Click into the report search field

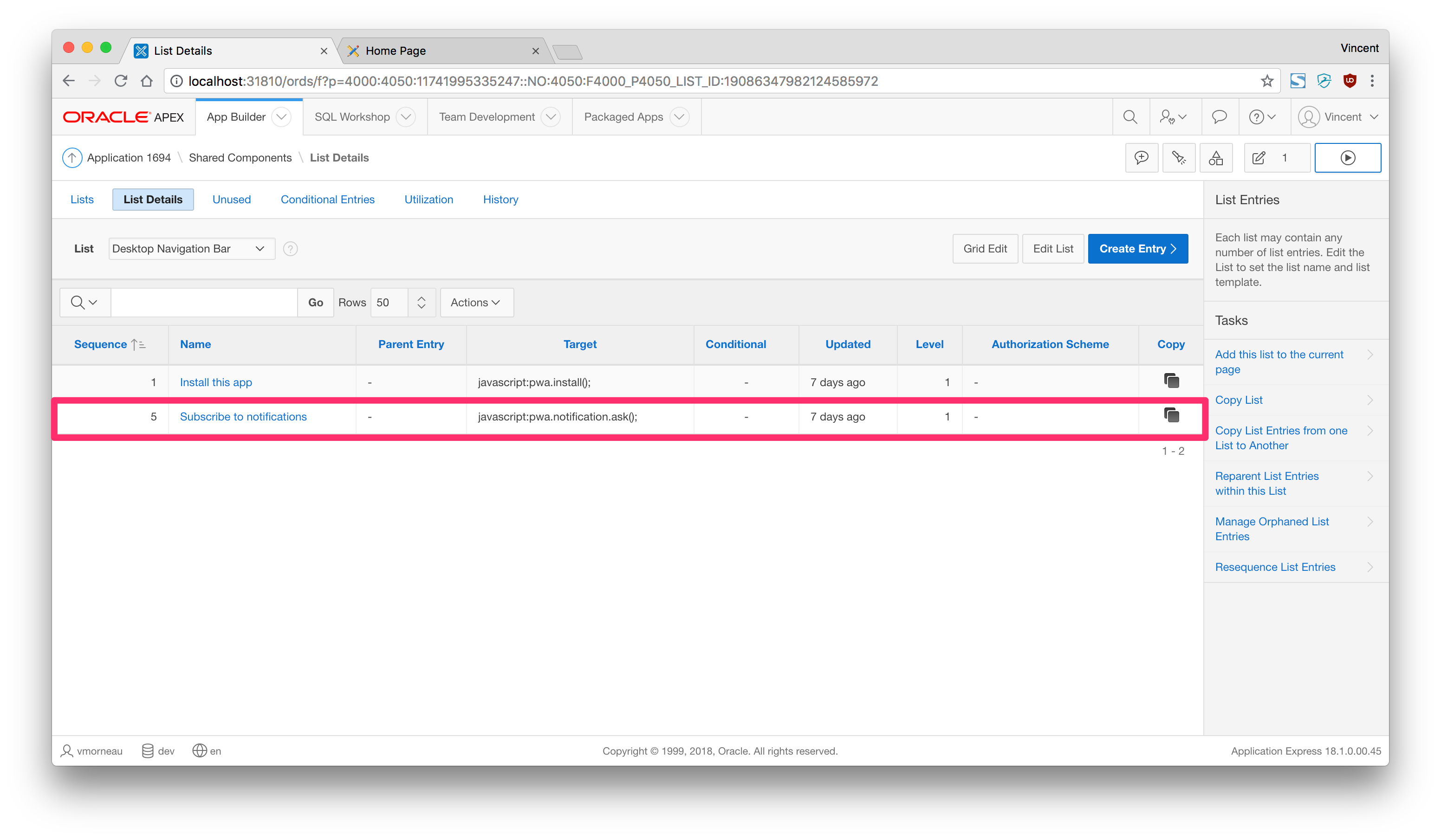point(204,303)
